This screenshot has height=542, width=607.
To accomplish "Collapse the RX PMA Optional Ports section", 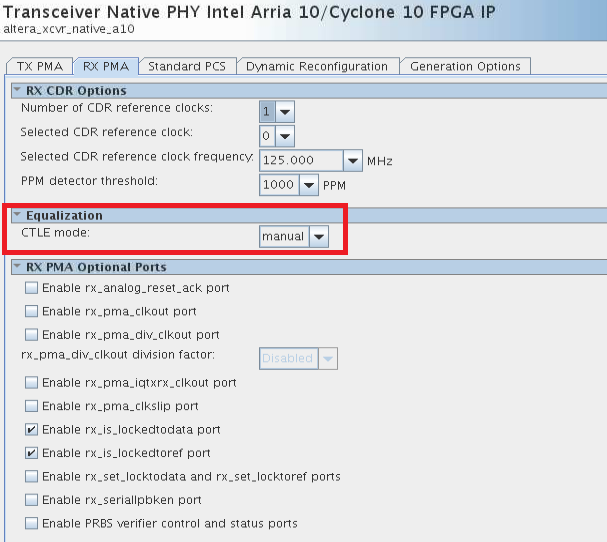I will click(17, 267).
